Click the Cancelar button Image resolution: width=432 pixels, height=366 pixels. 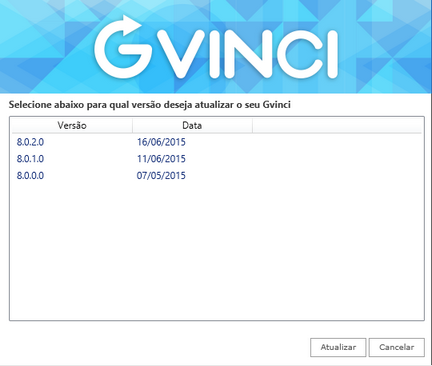[397, 347]
